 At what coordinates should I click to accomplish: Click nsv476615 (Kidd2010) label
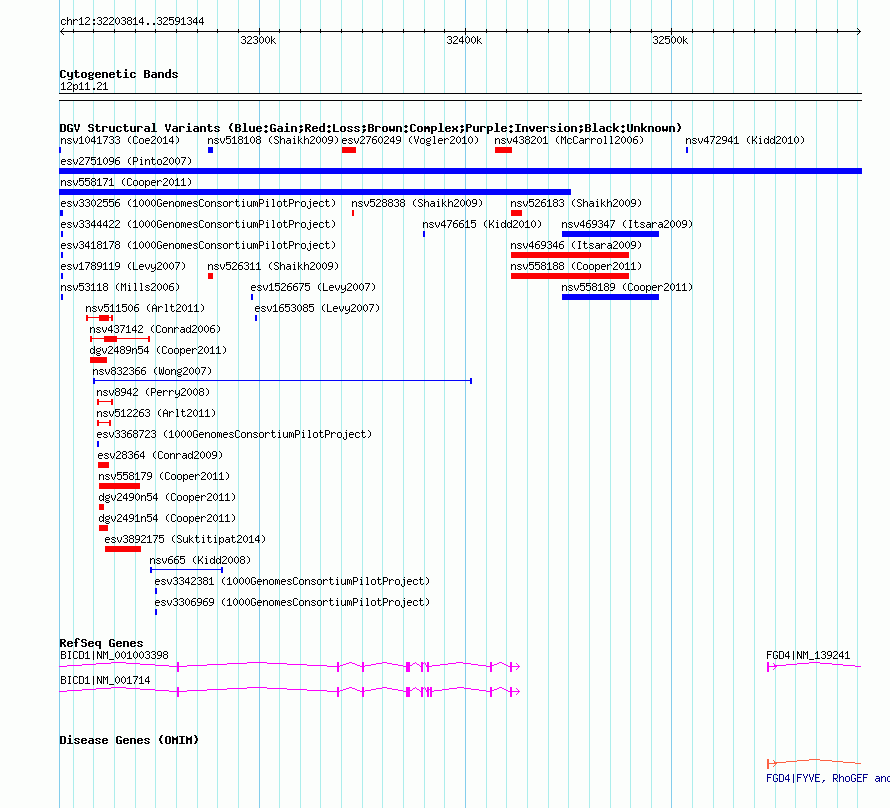click(482, 224)
